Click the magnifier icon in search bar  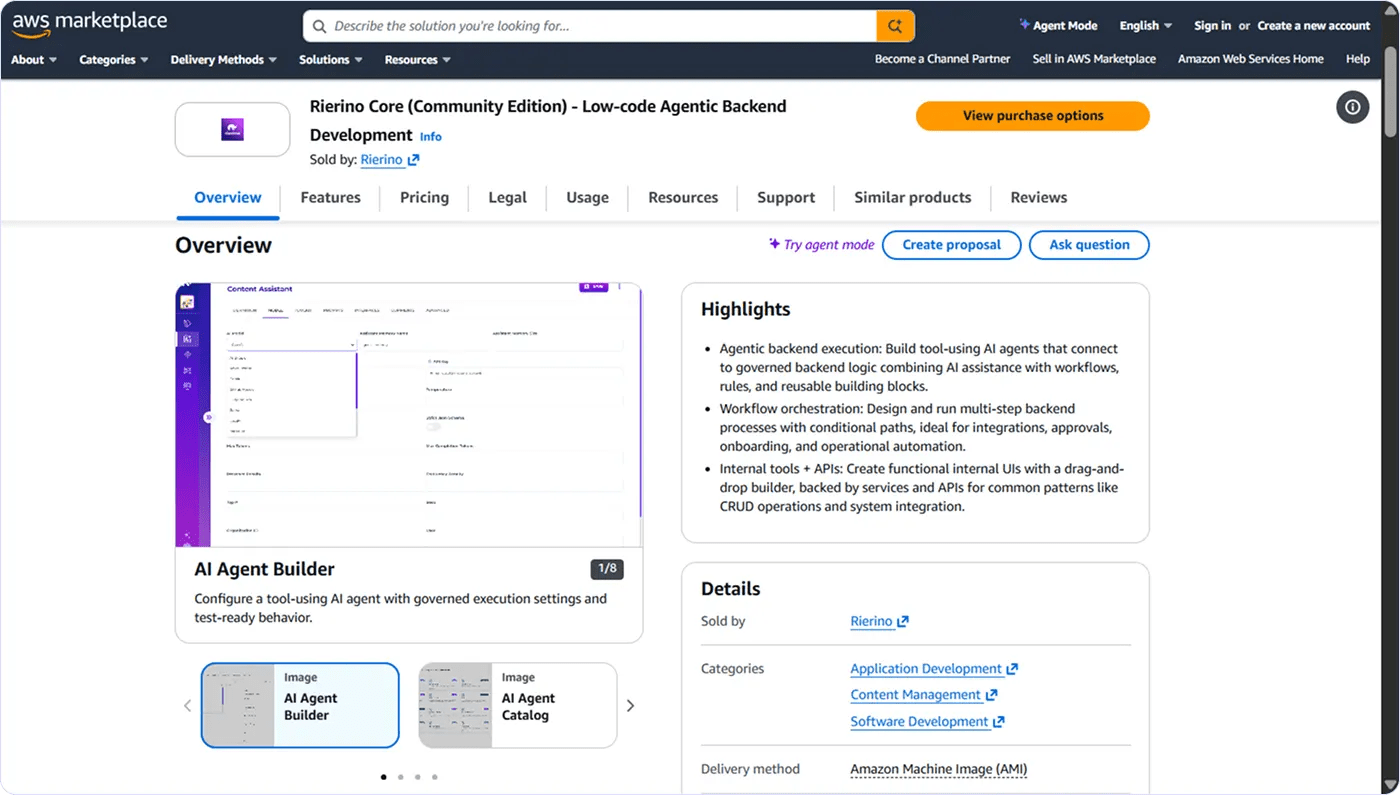click(x=319, y=26)
